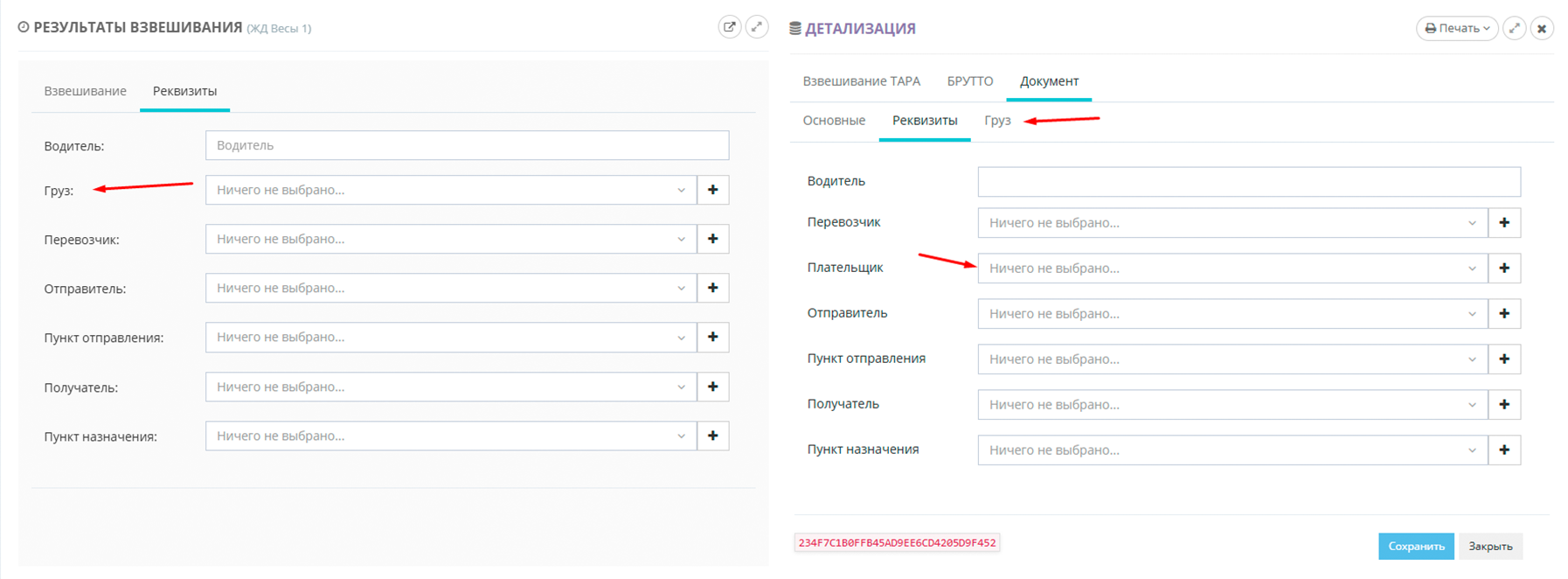Viewport: 1568px width, 579px height.
Task: Click the Сохранить button
Action: 1416,546
